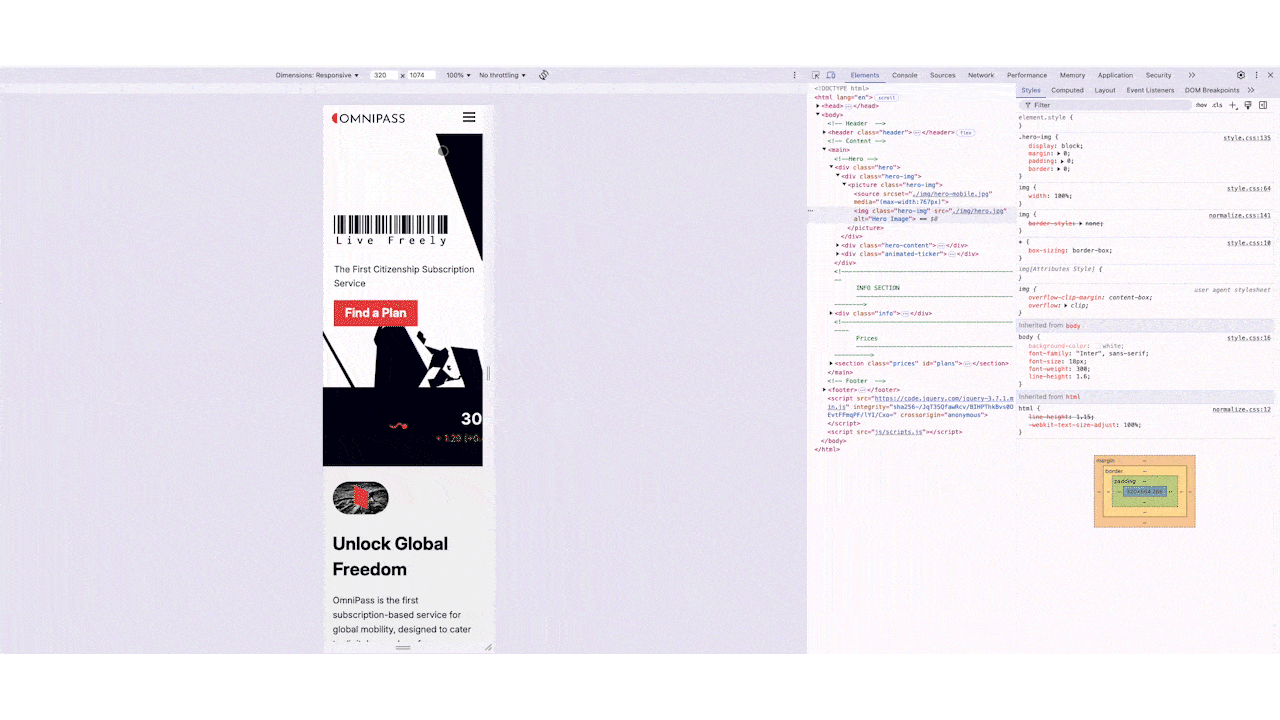Select the img class="hero-img" element row
Screen dimensions: 1280x720
912,215
